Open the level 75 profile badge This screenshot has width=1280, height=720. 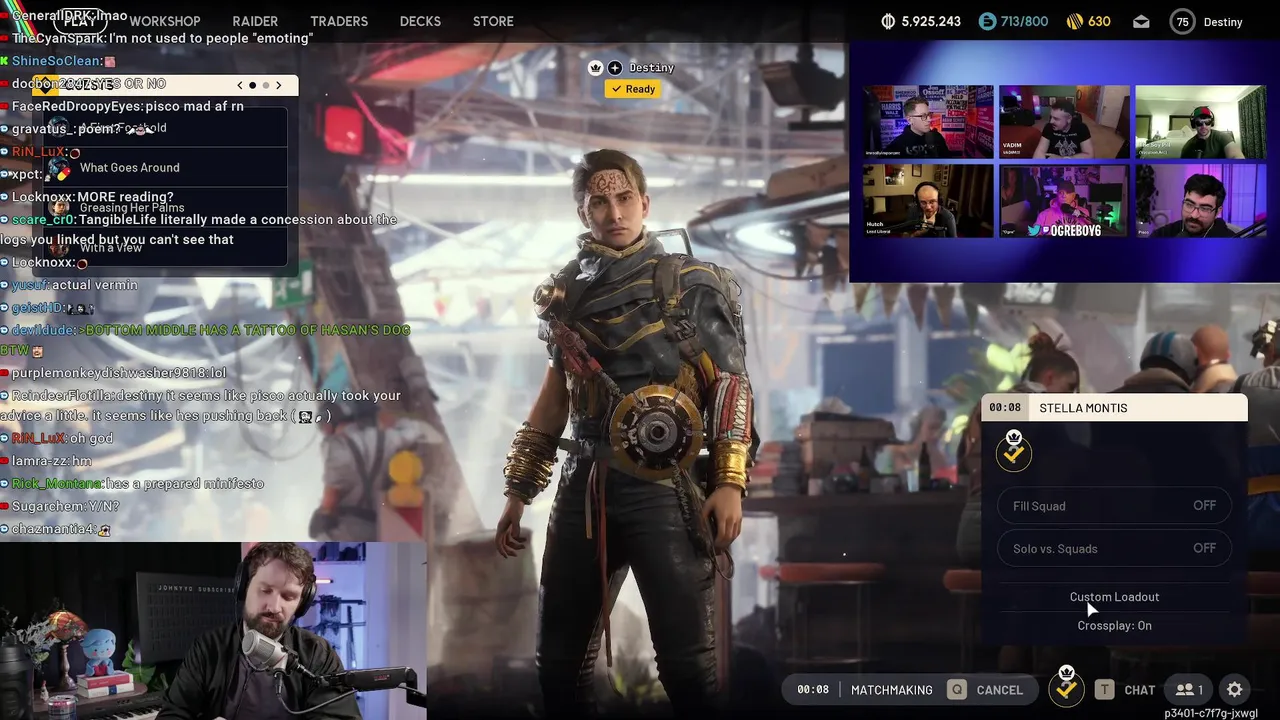[x=1183, y=22]
